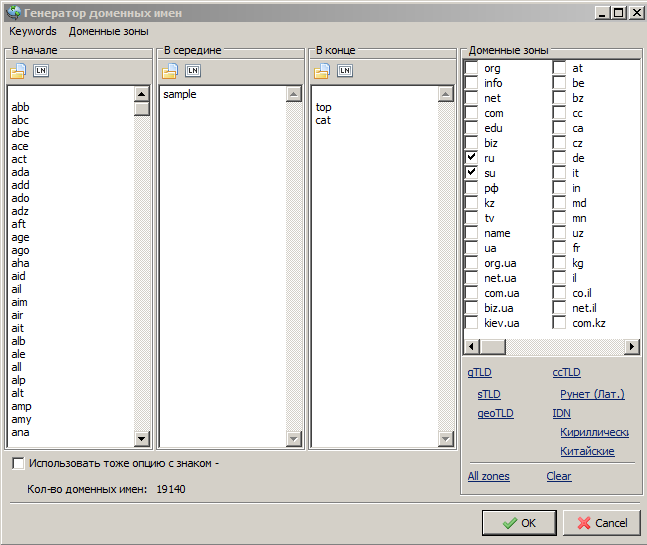647x545 pixels.
Task: Enable the рф domain zone
Action: coord(471,188)
